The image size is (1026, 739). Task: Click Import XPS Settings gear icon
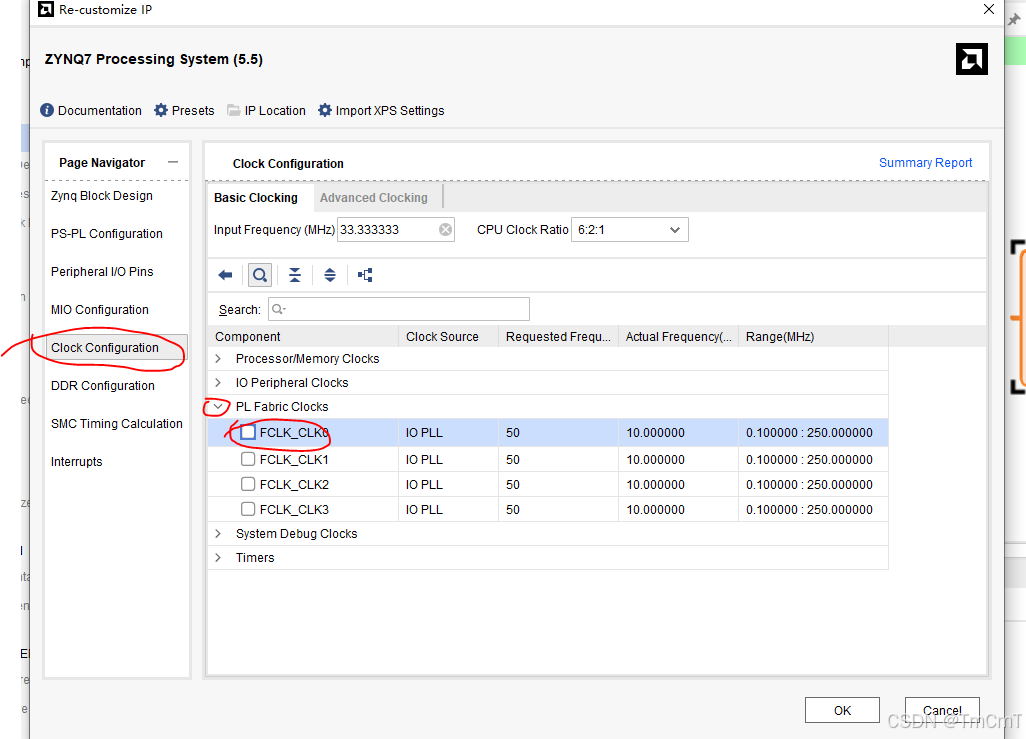(x=325, y=110)
